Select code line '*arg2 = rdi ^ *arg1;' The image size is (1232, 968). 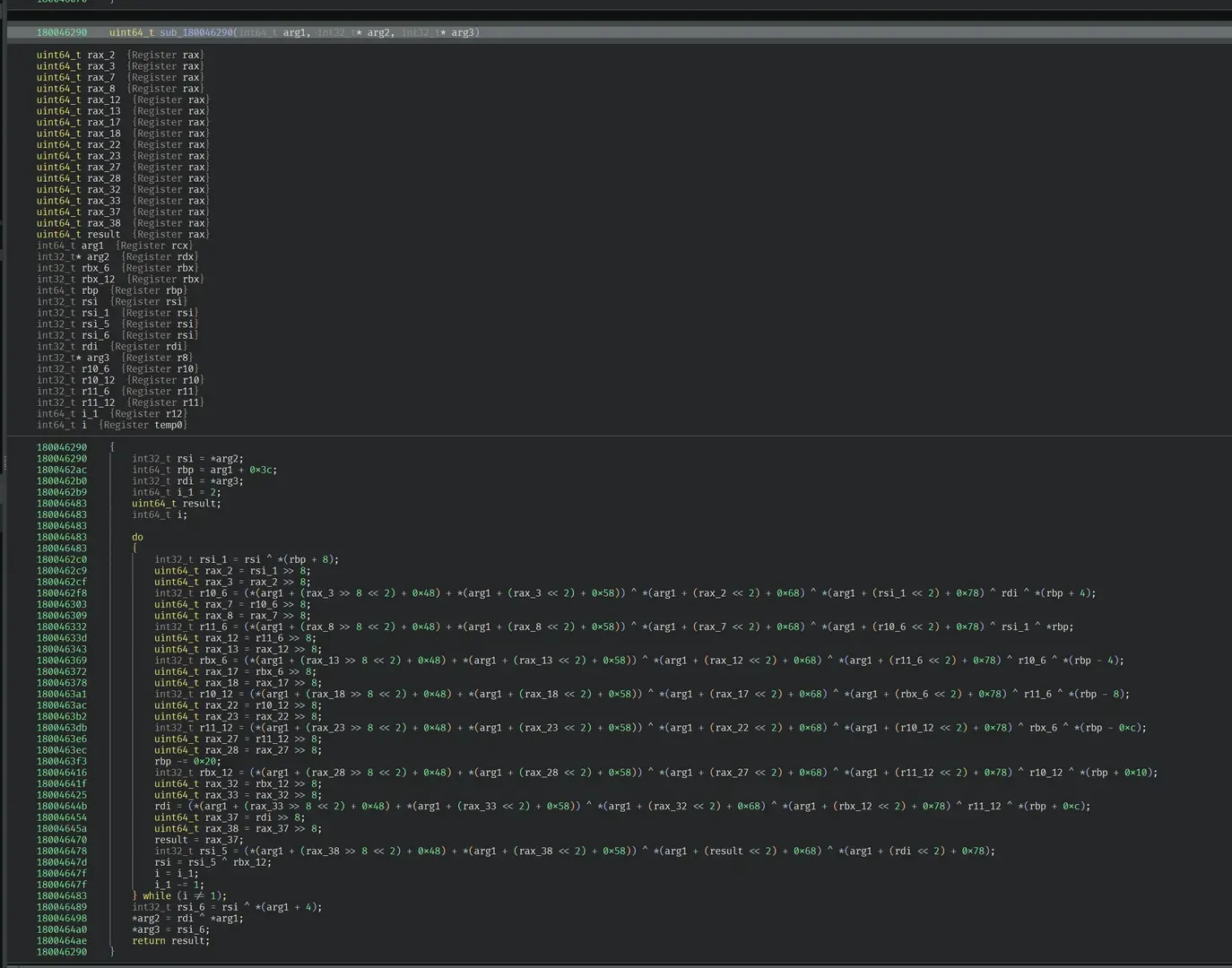tap(187, 918)
